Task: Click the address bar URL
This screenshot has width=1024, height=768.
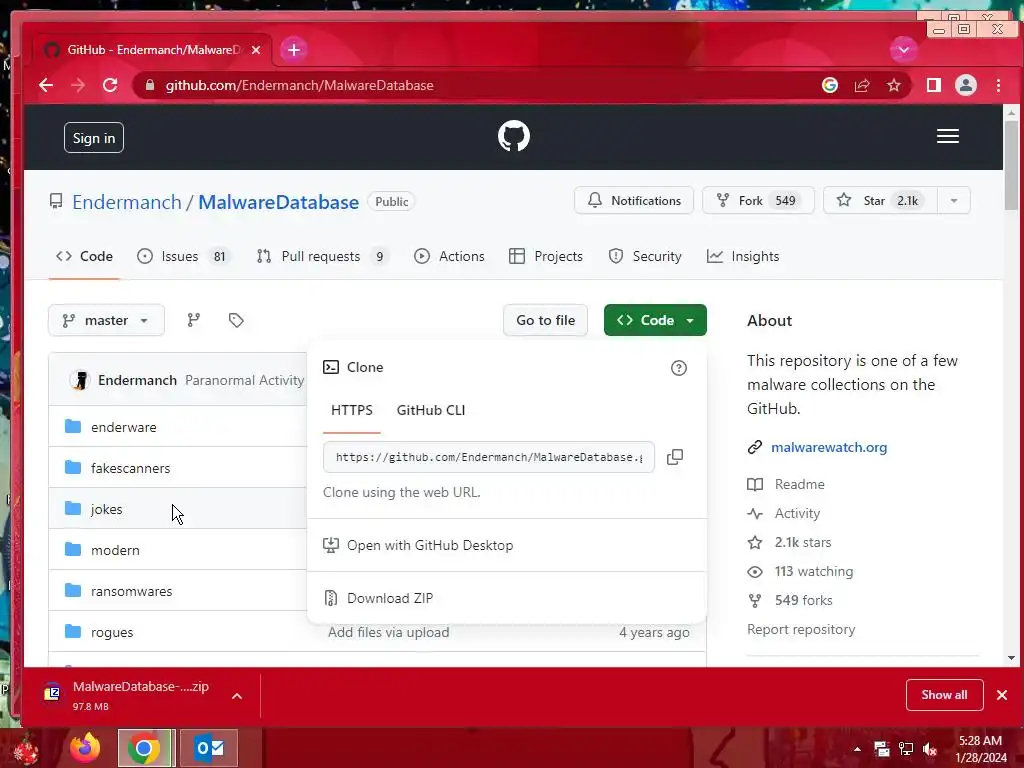Action: (x=299, y=85)
